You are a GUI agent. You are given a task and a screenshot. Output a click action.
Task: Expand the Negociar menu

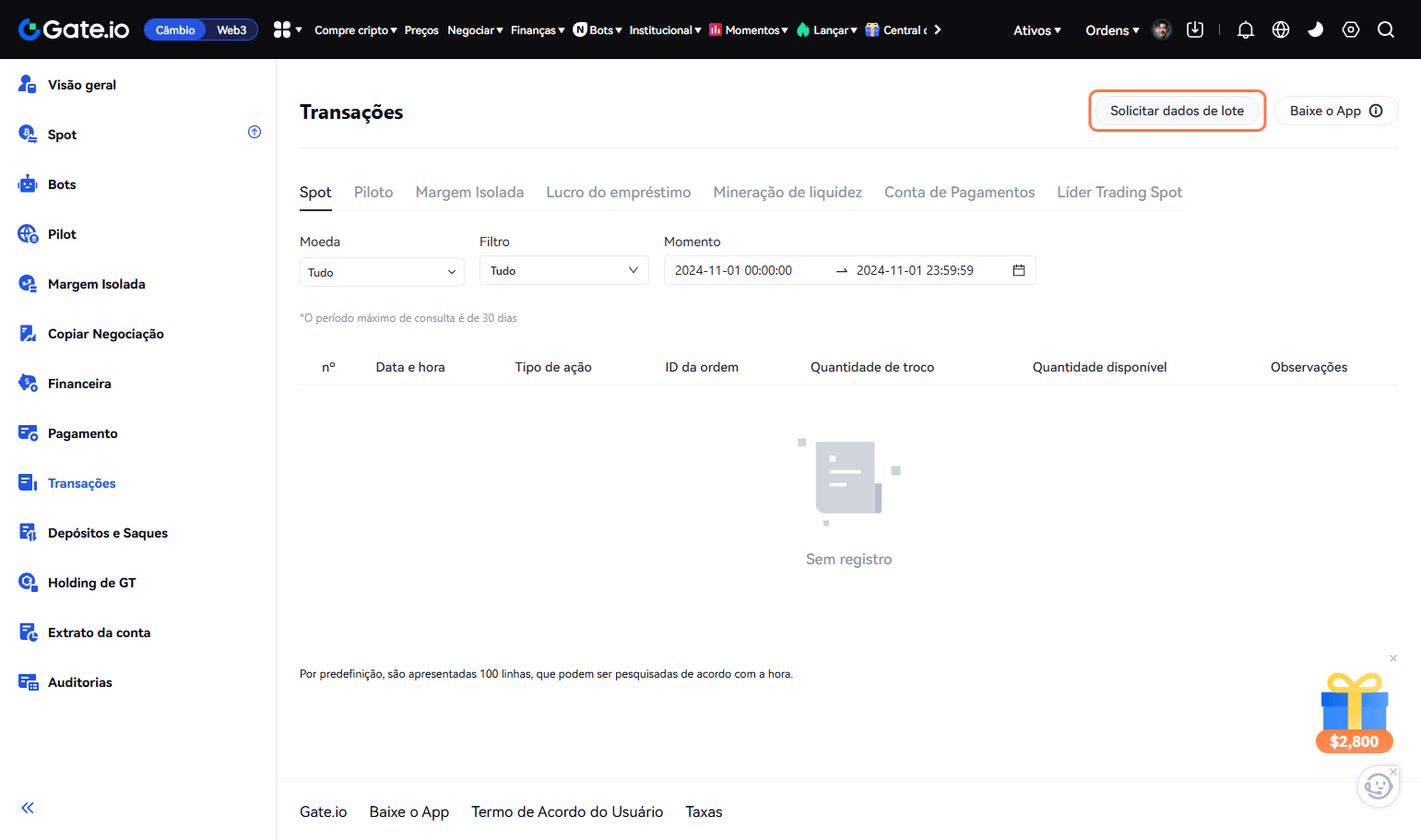[x=476, y=30]
